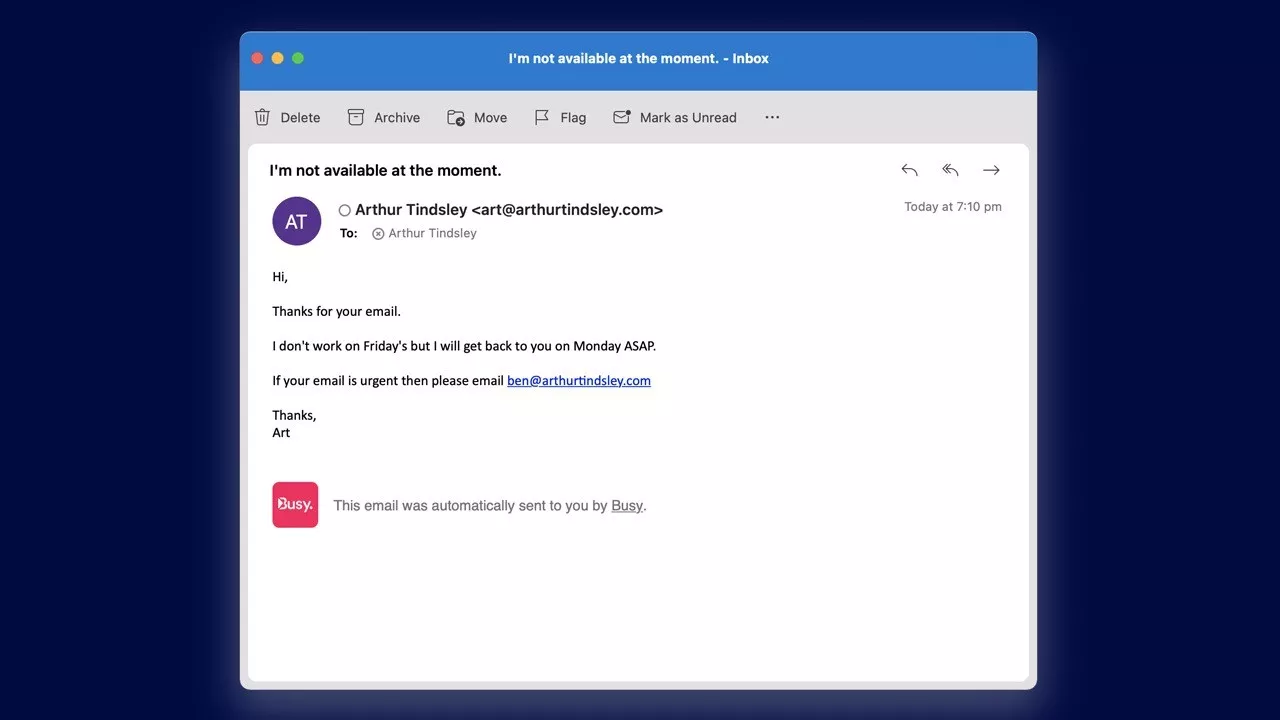Viewport: 1280px width, 720px height.
Task: Maximize the window with the green button
Action: 297,58
